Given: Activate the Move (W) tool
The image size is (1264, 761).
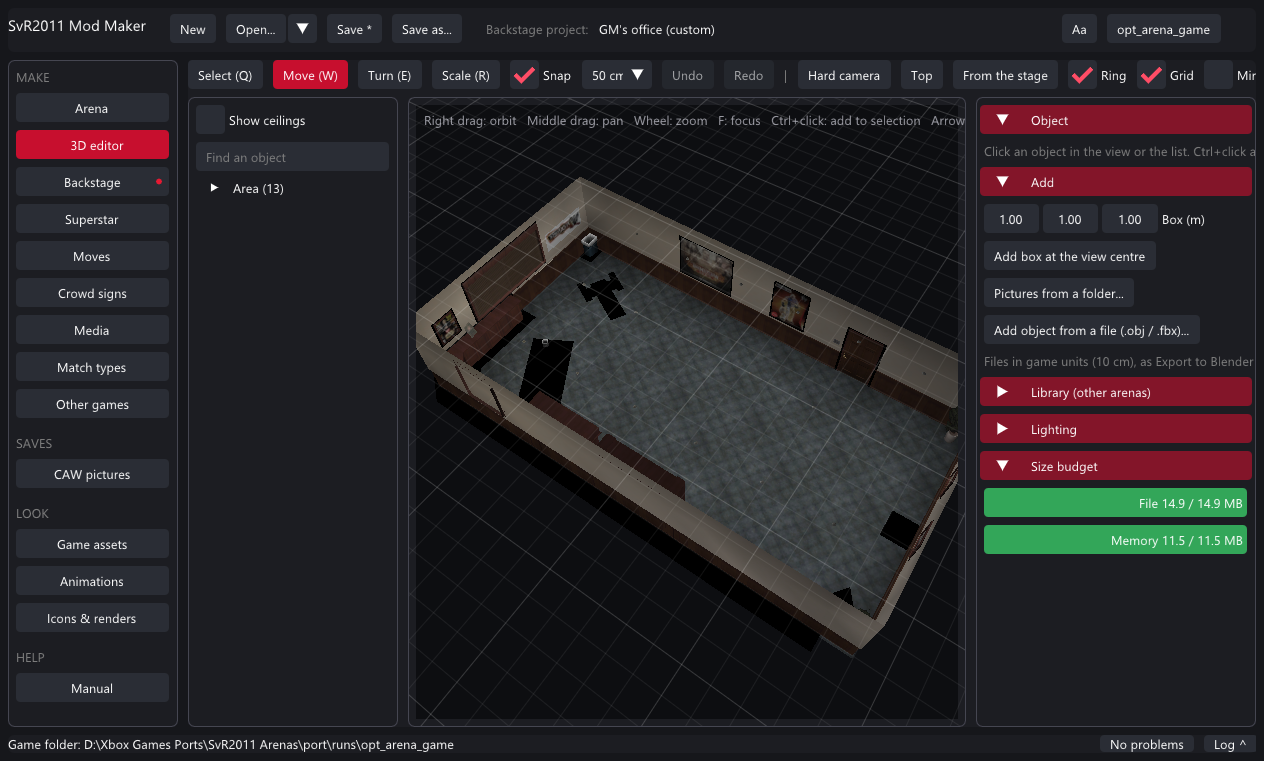Looking at the screenshot, I should point(310,75).
